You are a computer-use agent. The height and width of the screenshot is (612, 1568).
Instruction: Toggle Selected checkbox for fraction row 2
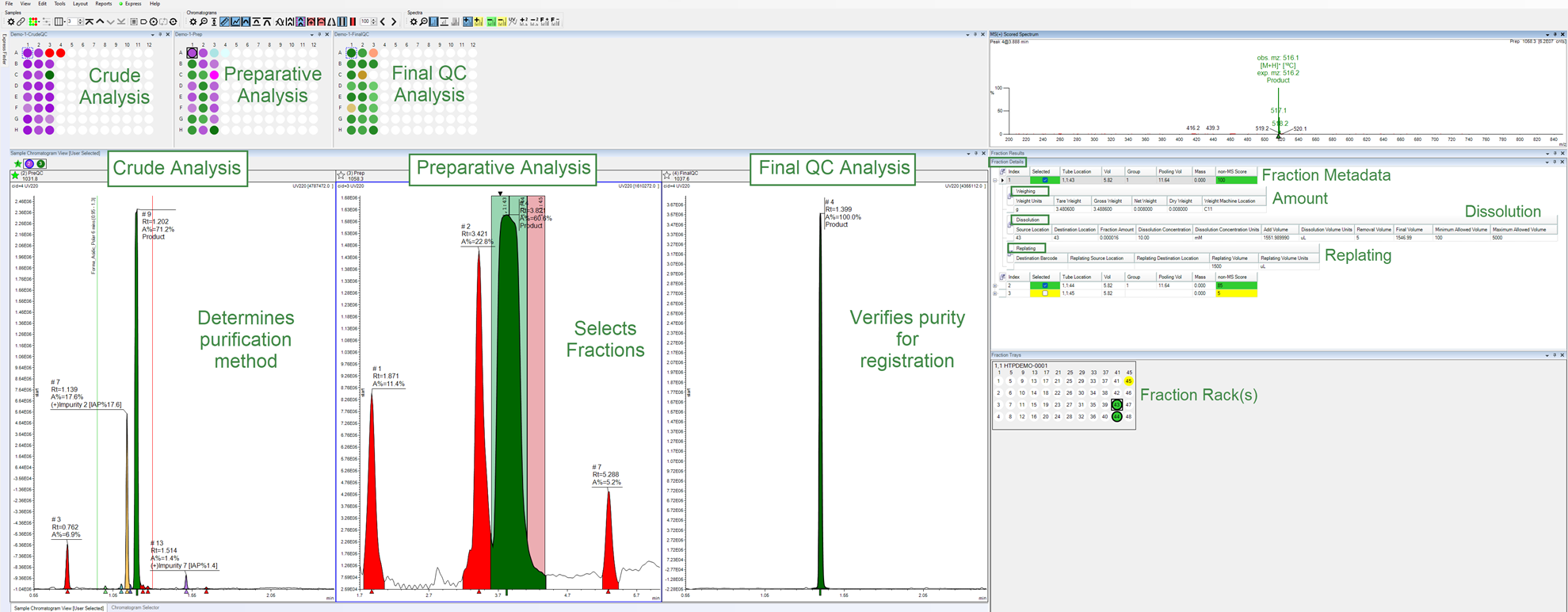coord(1044,285)
